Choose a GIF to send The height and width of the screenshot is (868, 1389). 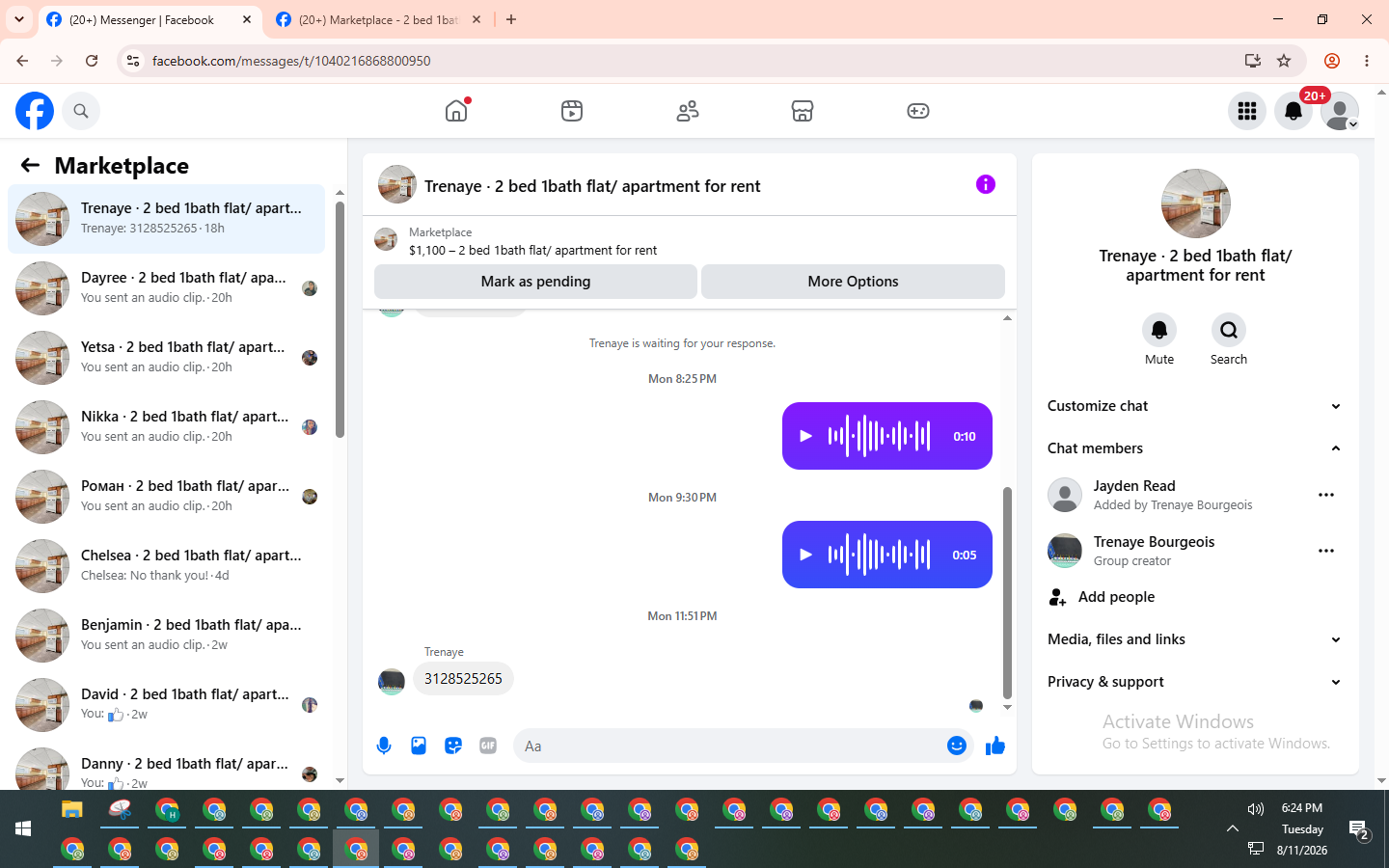click(488, 746)
